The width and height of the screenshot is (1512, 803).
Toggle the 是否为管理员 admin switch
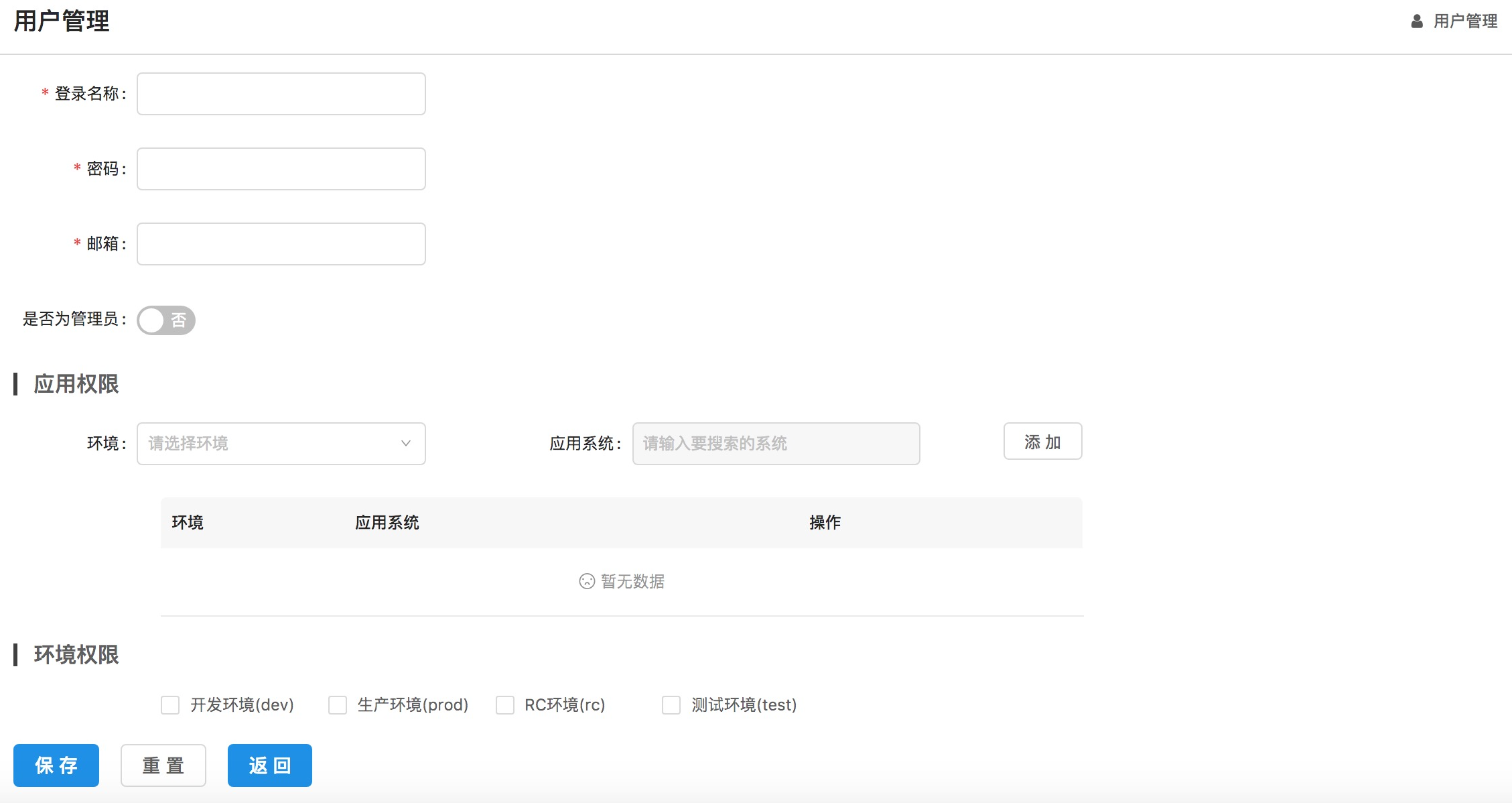pos(166,320)
